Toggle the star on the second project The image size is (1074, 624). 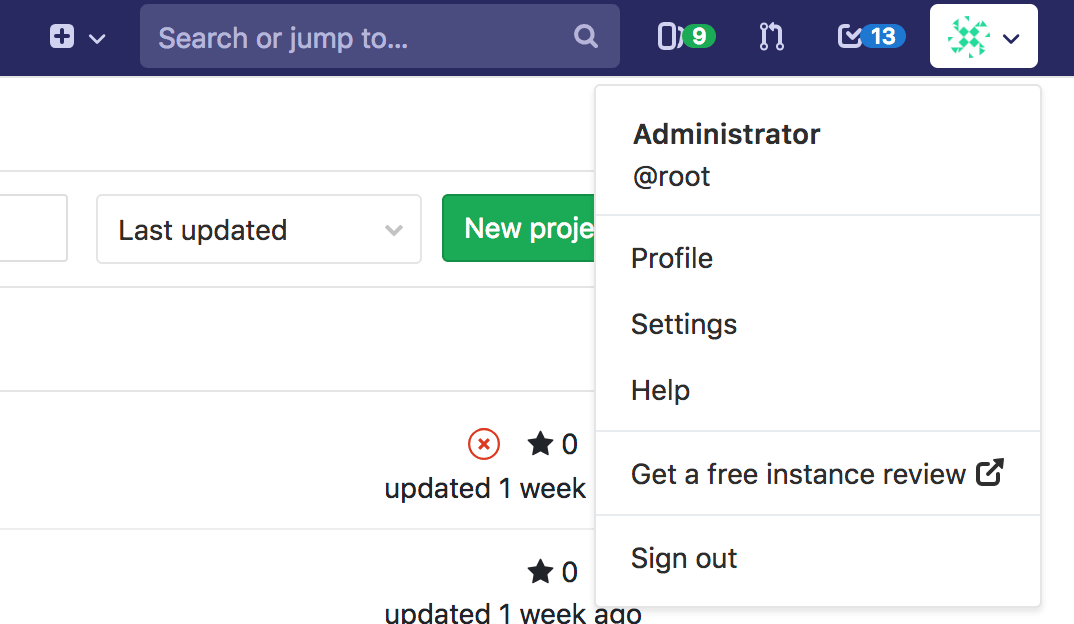541,572
